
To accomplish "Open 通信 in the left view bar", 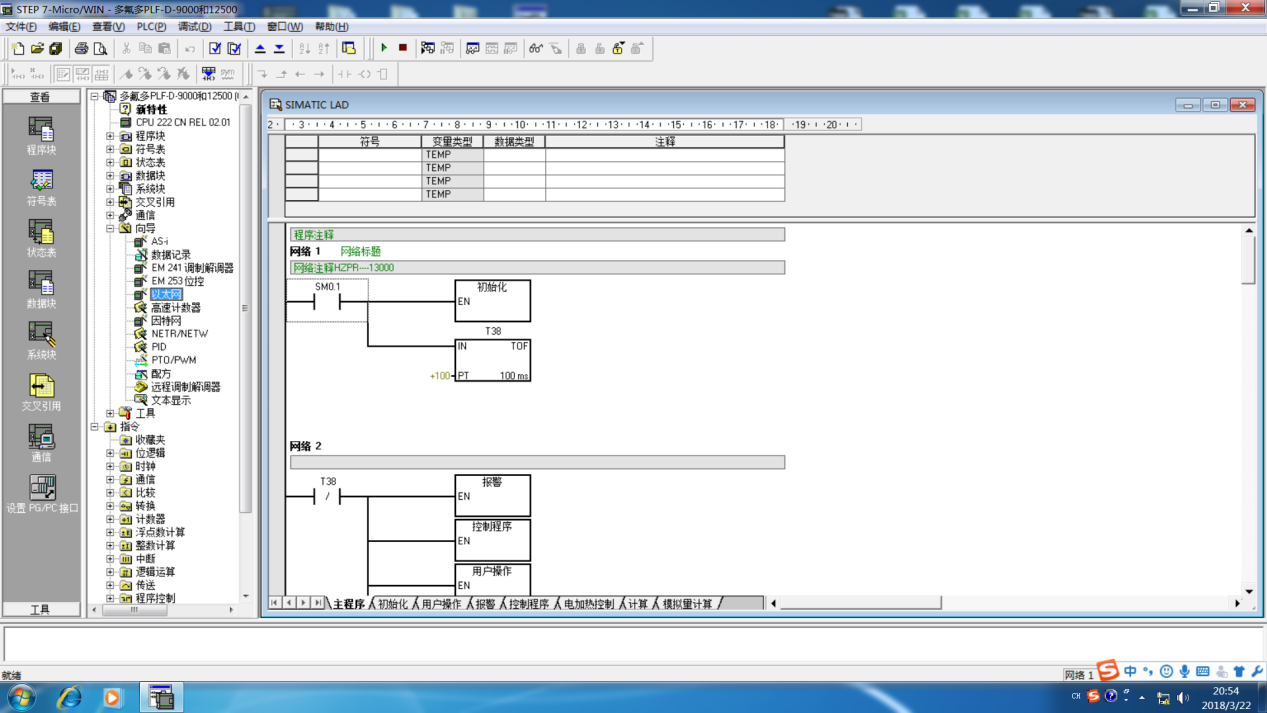I will click(x=41, y=443).
